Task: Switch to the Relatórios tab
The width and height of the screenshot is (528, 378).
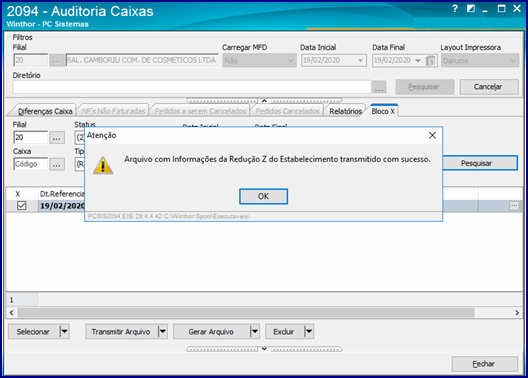Action: point(345,111)
